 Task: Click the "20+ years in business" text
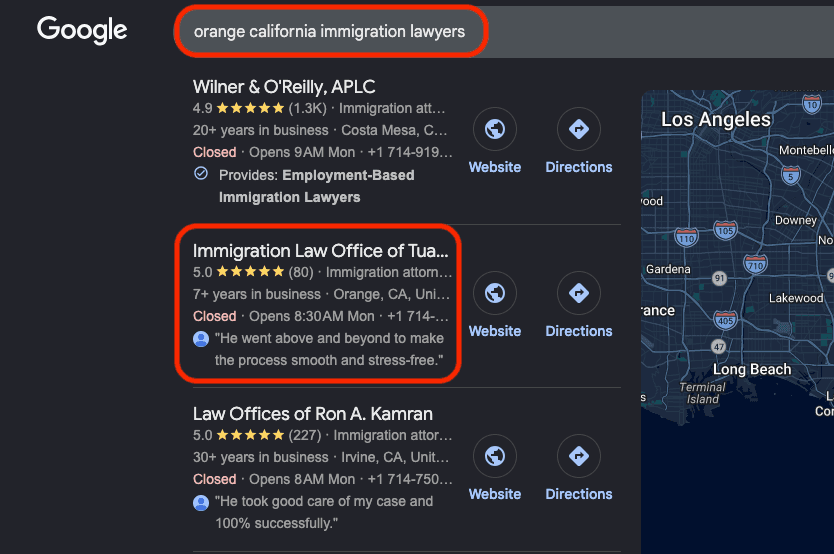(261, 130)
